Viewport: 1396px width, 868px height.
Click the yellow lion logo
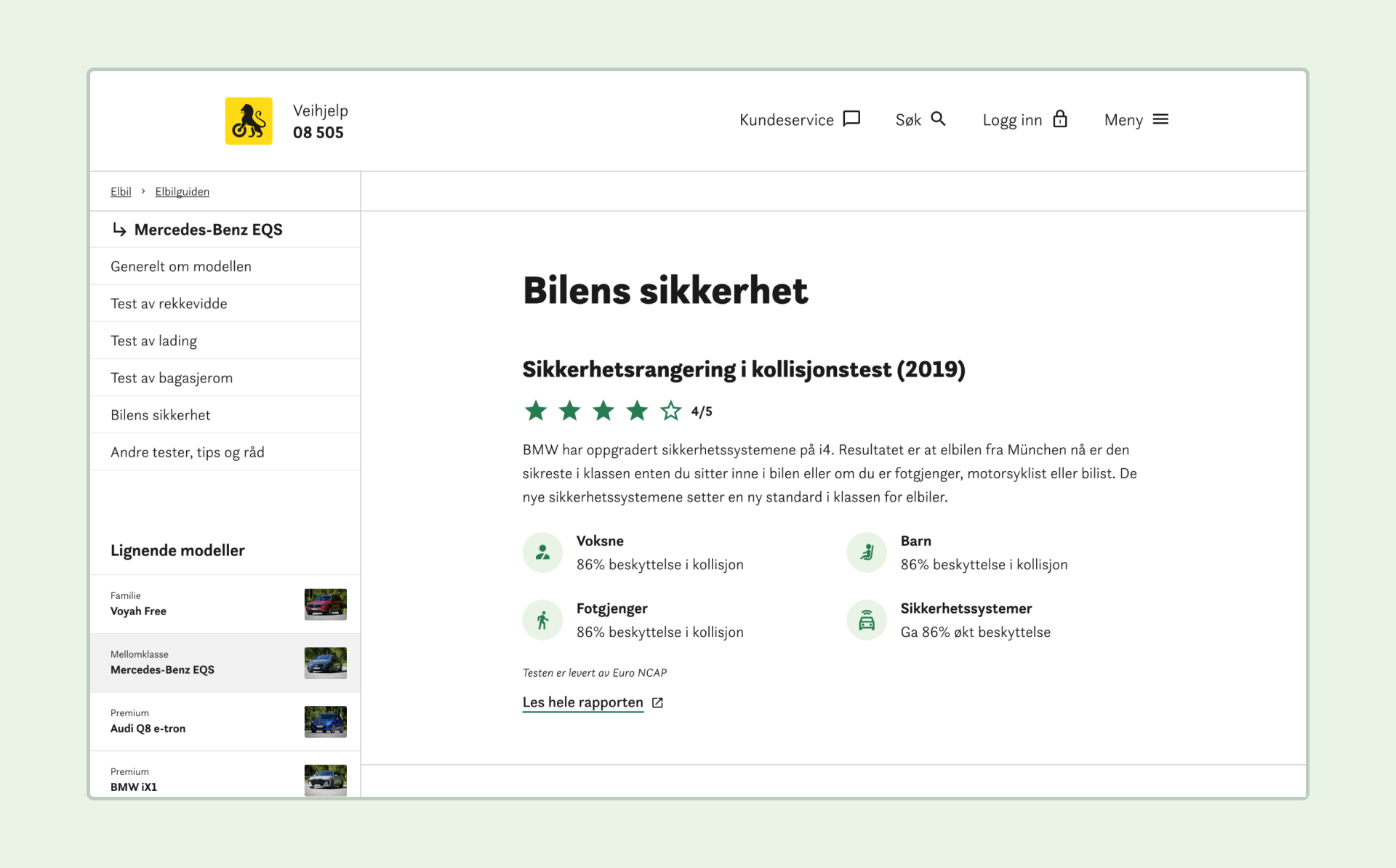[249, 121]
